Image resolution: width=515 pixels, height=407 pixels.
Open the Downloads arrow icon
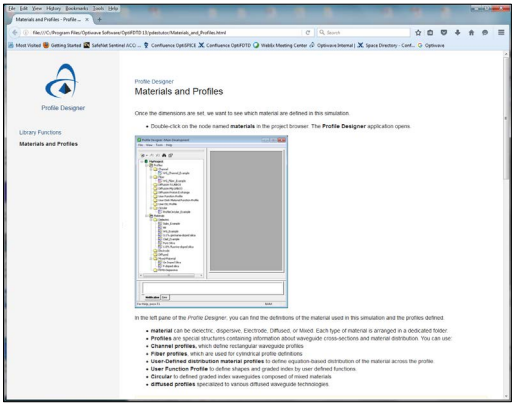click(x=457, y=33)
